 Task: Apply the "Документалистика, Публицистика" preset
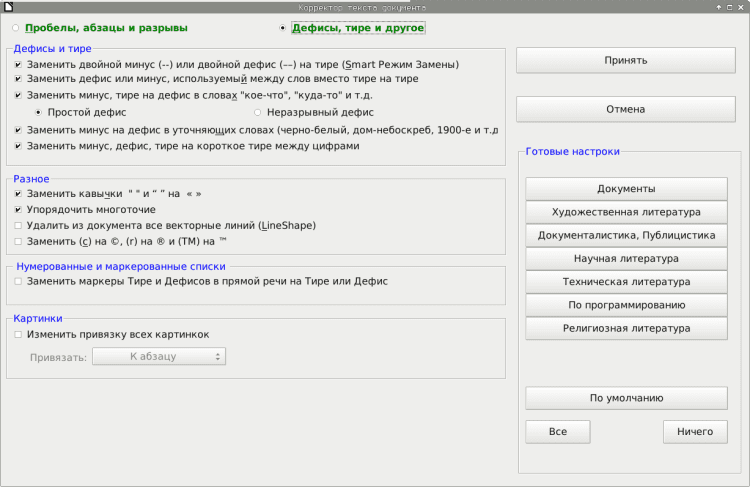coord(626,235)
